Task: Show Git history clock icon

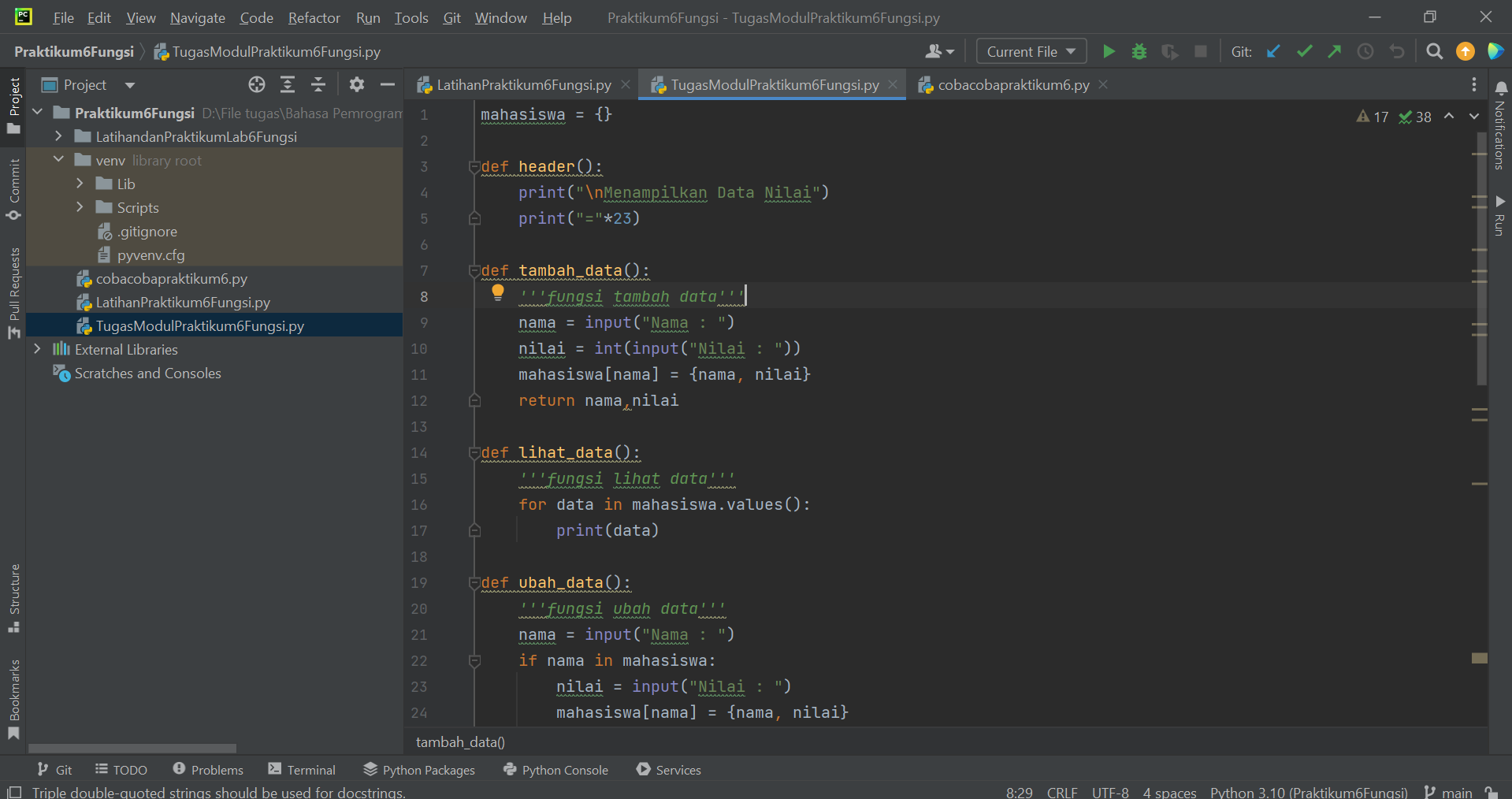Action: point(1365,52)
